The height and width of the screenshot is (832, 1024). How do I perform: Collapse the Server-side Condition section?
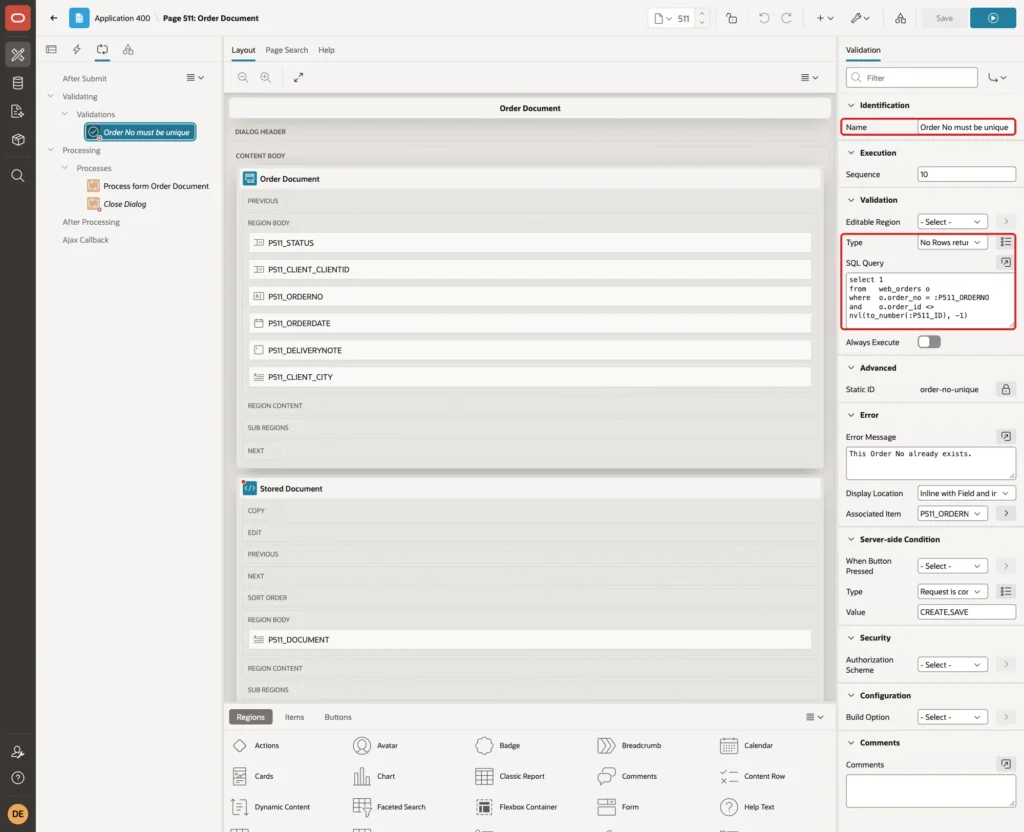pos(851,539)
